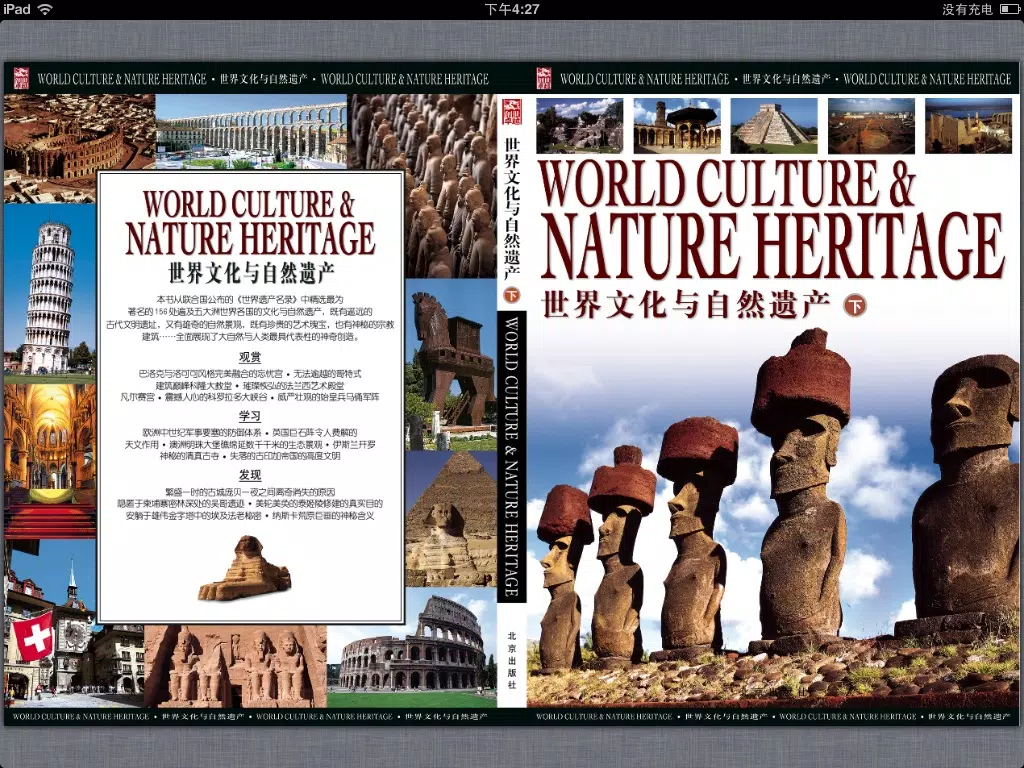Tap the desert fortress walls thumbnail
1024x768 pixels.
[968, 125]
